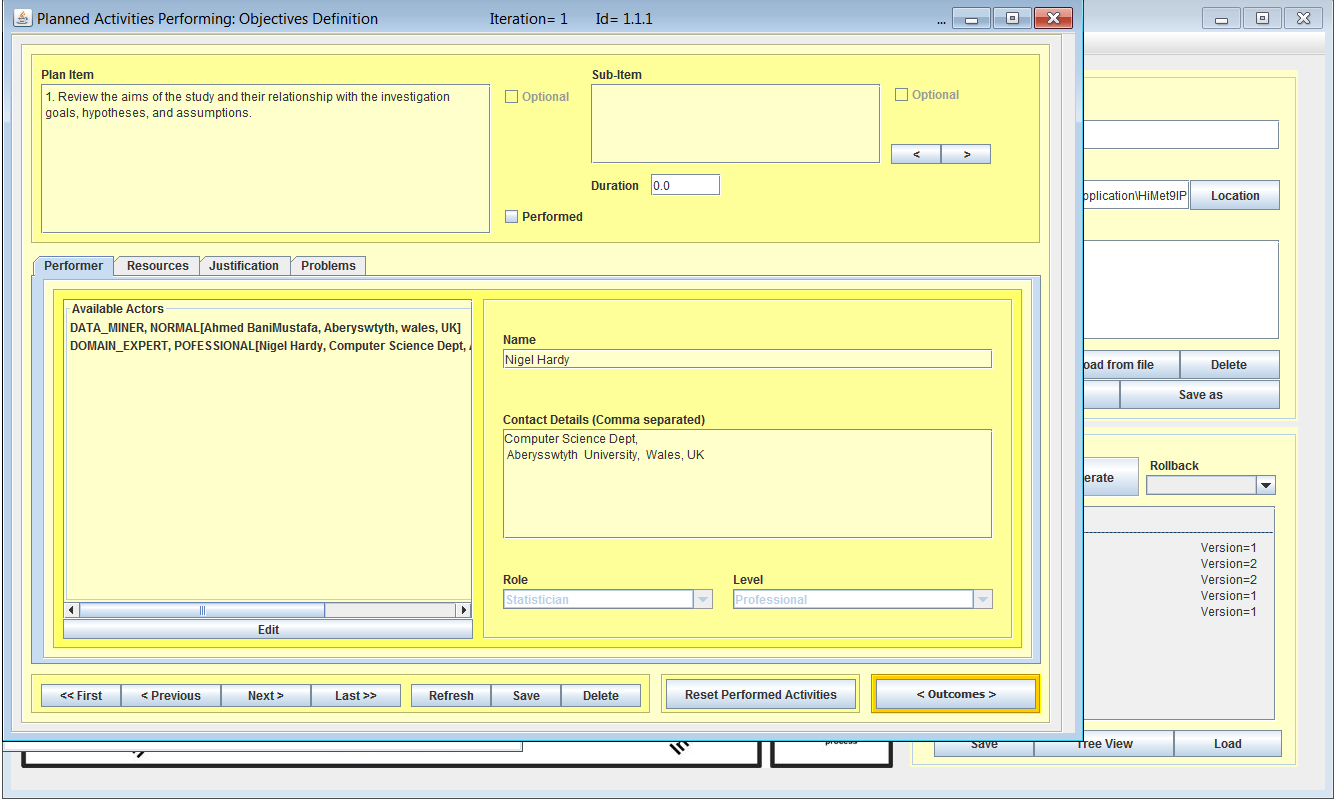Click the load from file button in back window
Image resolution: width=1334 pixels, height=799 pixels.
[x=1131, y=365]
